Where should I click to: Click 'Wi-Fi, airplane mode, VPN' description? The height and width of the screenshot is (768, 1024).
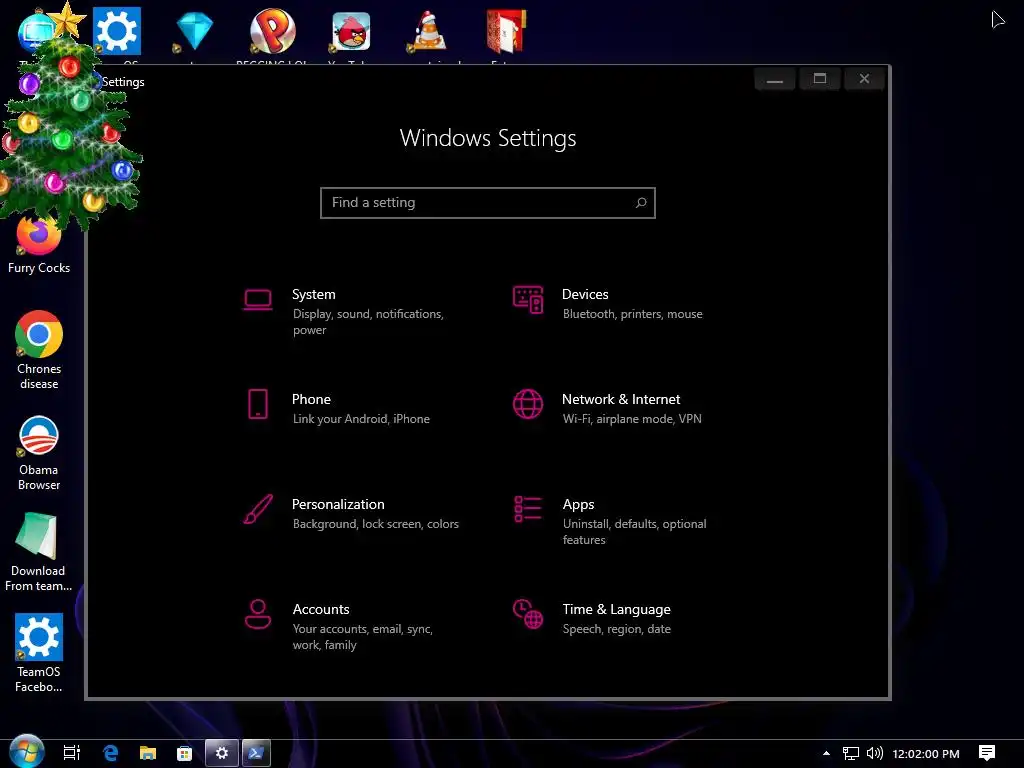[x=632, y=419]
